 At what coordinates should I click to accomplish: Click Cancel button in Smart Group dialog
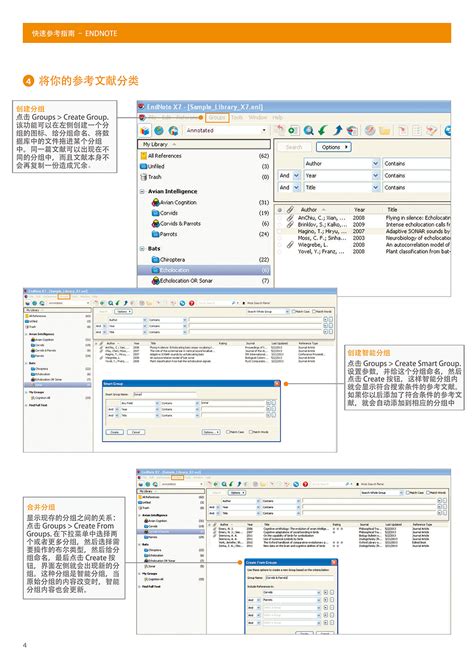click(136, 432)
